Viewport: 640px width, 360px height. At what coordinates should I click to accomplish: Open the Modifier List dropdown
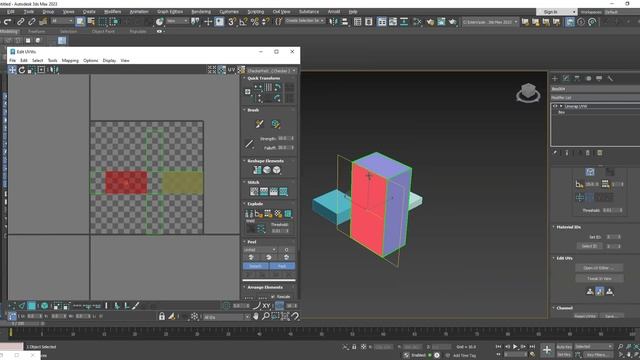[x=595, y=98]
